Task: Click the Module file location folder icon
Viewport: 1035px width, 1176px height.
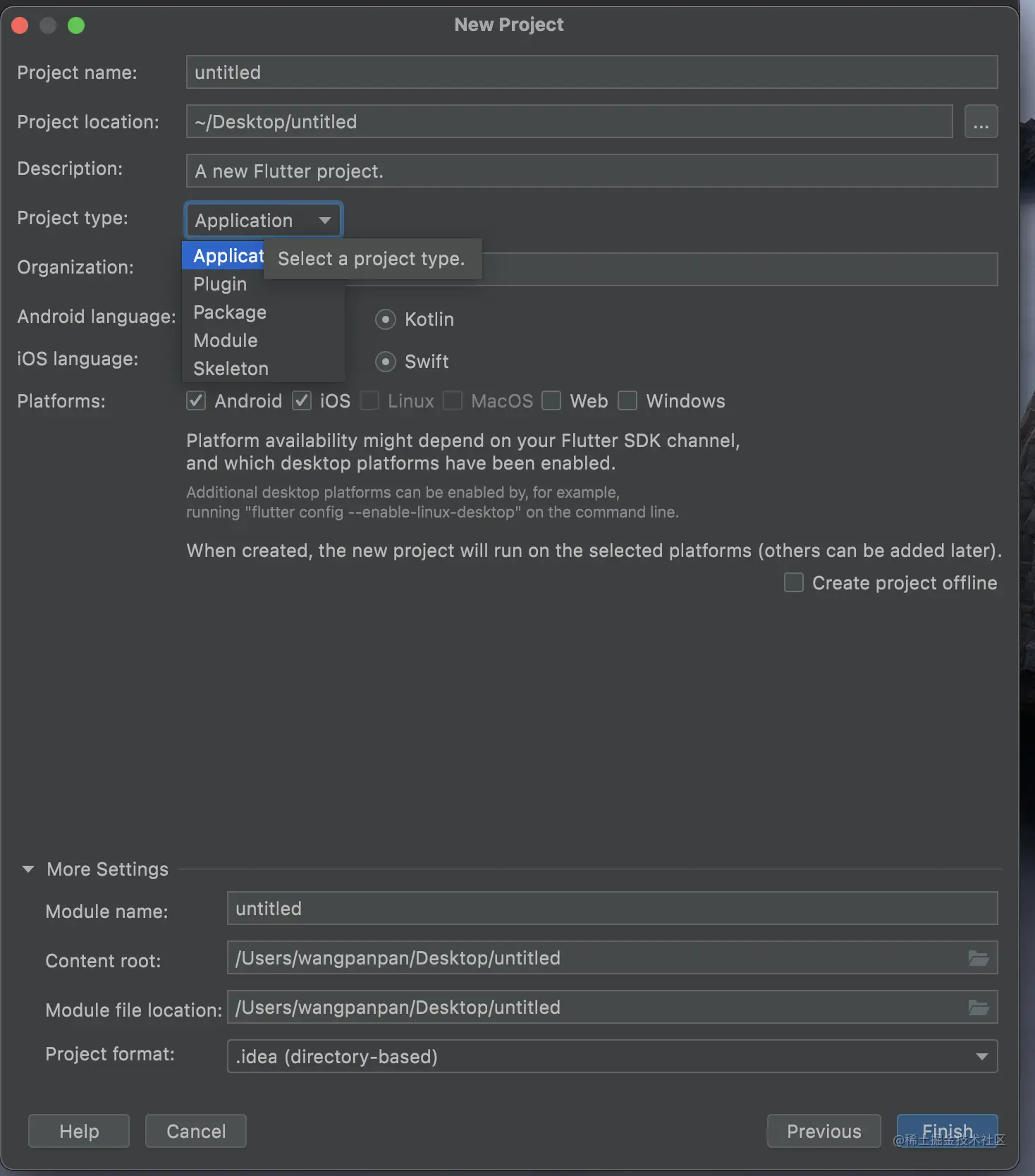Action: tap(978, 1007)
